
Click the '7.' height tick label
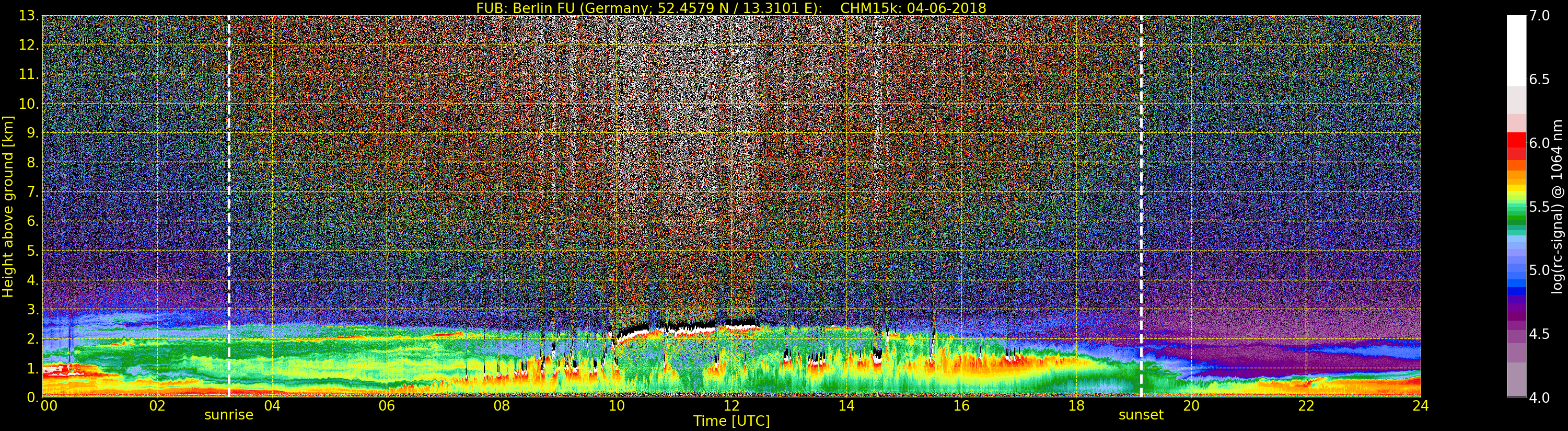tap(32, 192)
